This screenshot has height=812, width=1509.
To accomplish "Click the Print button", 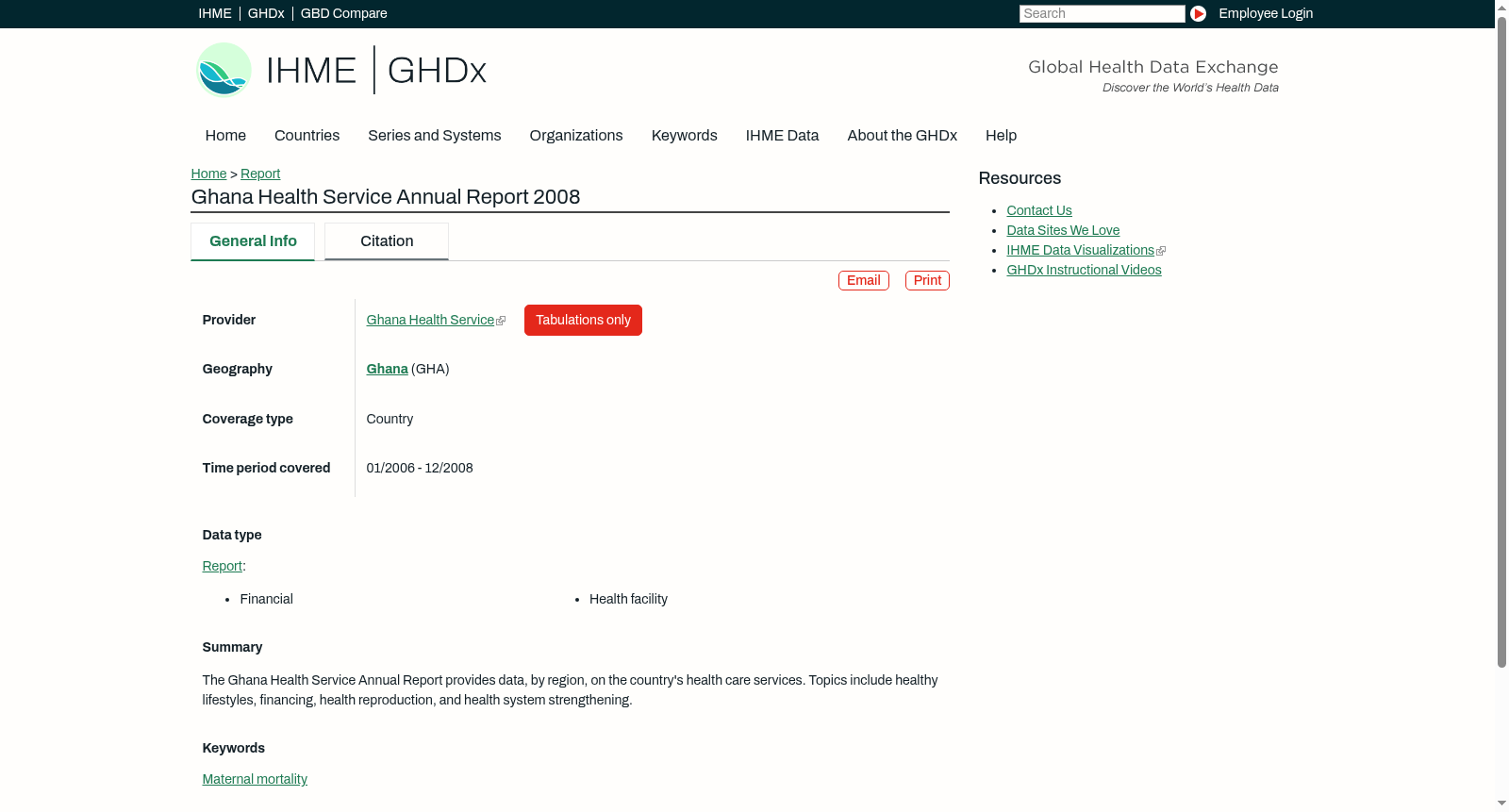I will (x=927, y=281).
